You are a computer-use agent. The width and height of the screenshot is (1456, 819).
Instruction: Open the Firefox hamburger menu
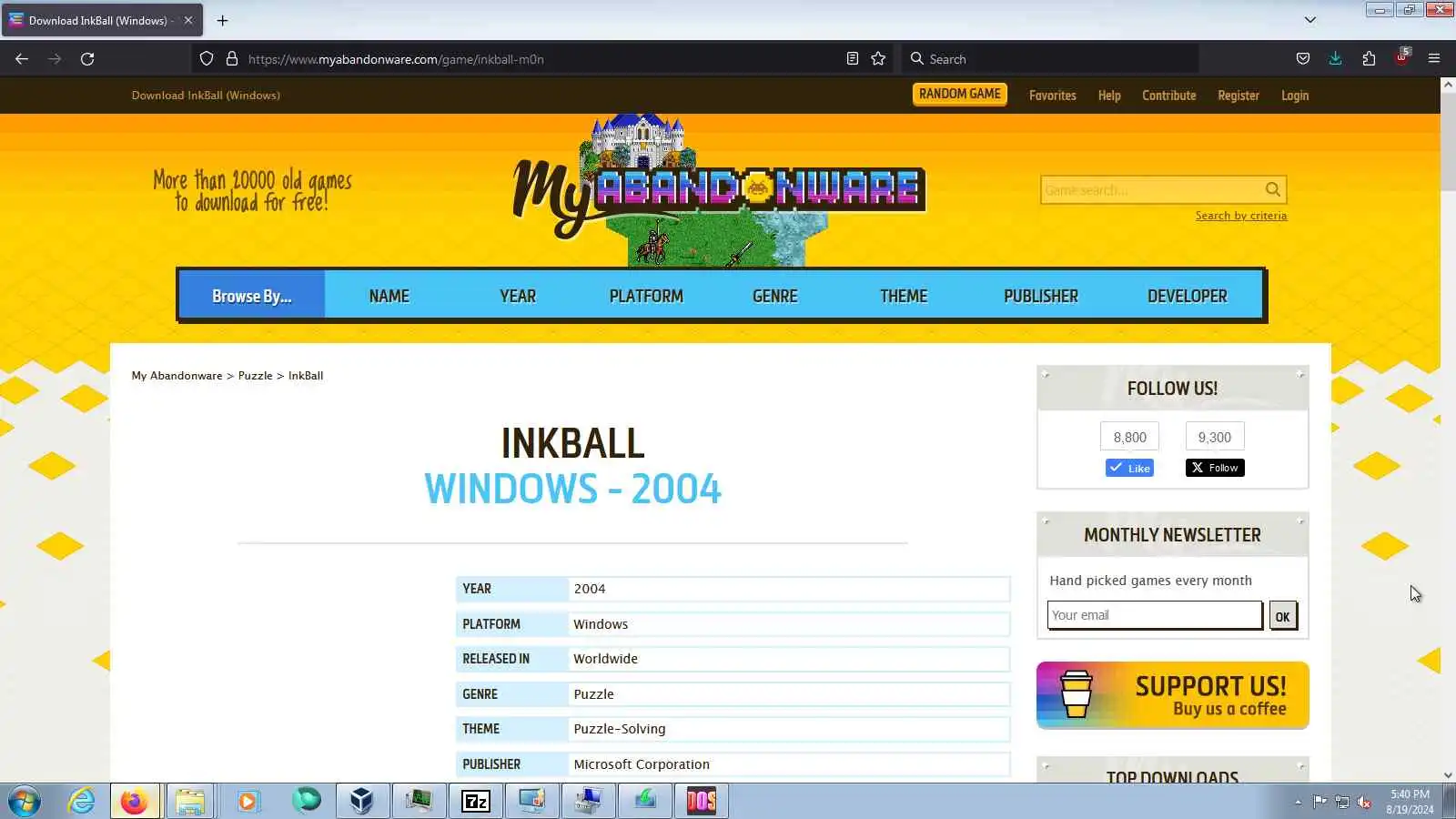(1434, 59)
